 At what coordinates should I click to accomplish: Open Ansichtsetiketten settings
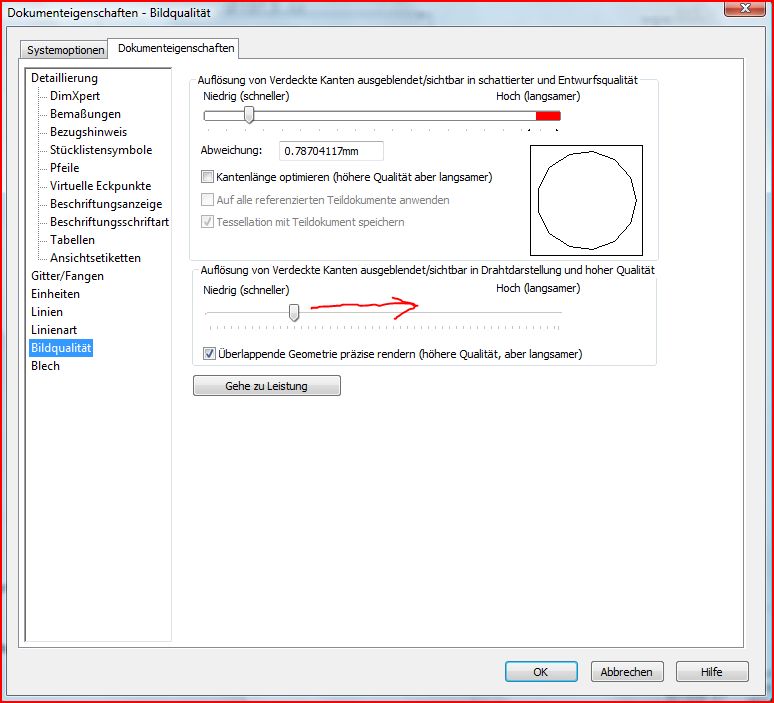(95, 258)
